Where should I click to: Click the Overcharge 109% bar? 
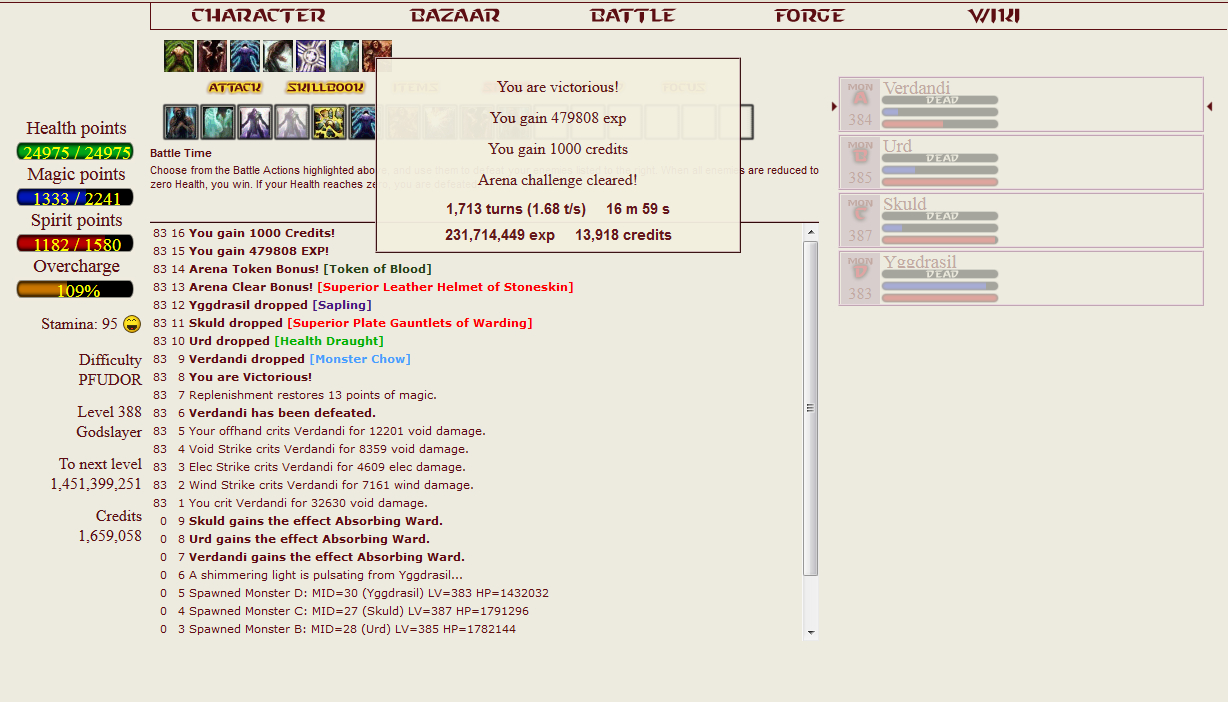click(x=75, y=290)
